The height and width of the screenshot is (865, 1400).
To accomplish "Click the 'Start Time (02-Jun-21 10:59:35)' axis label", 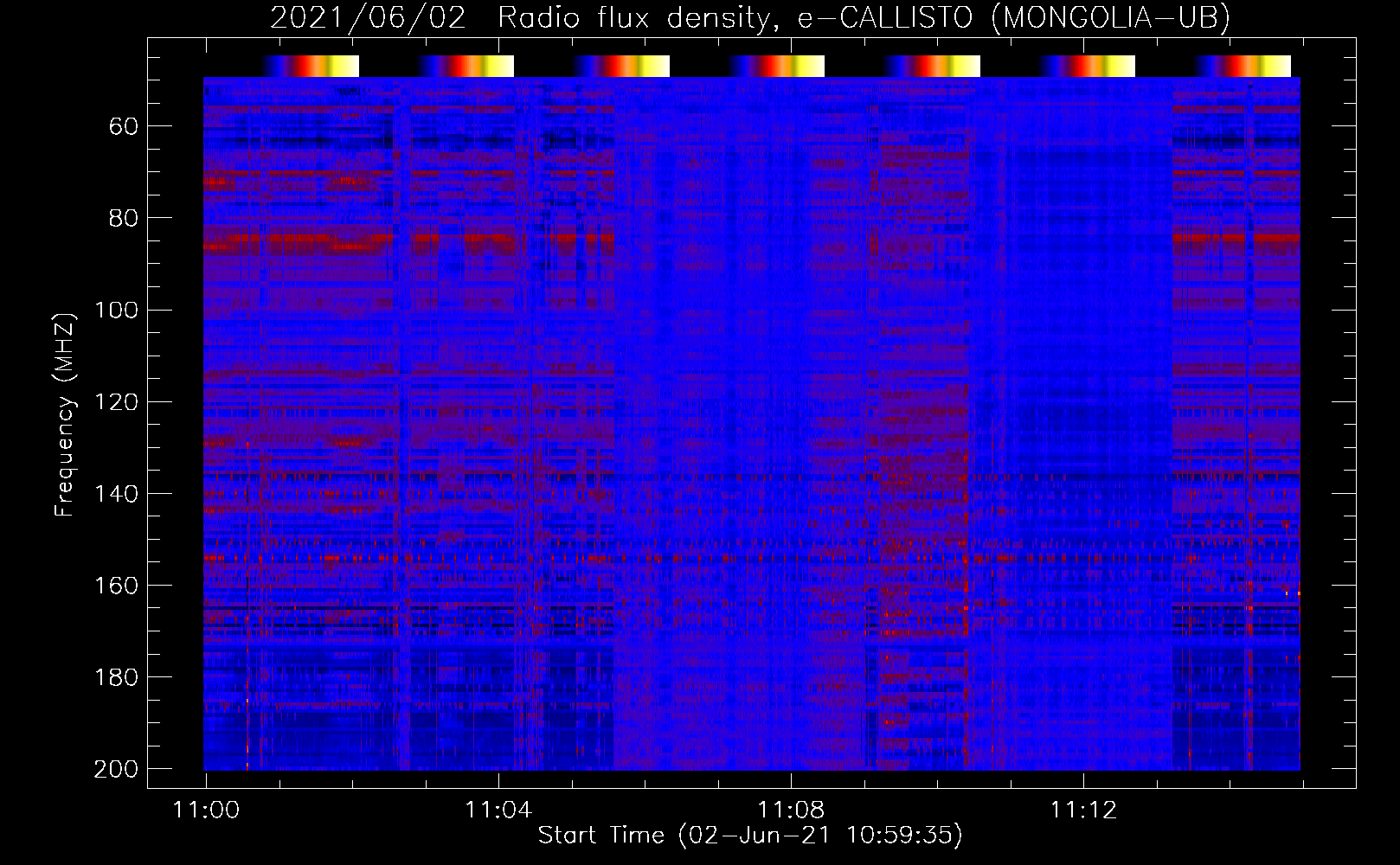I will 749,835.
